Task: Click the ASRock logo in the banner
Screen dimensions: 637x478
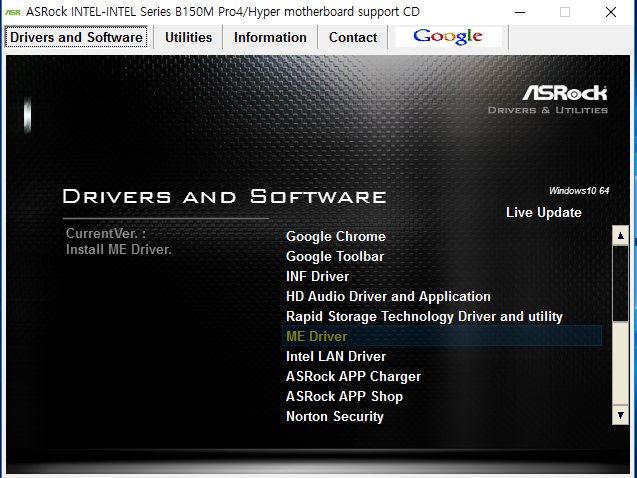Action: coord(564,93)
